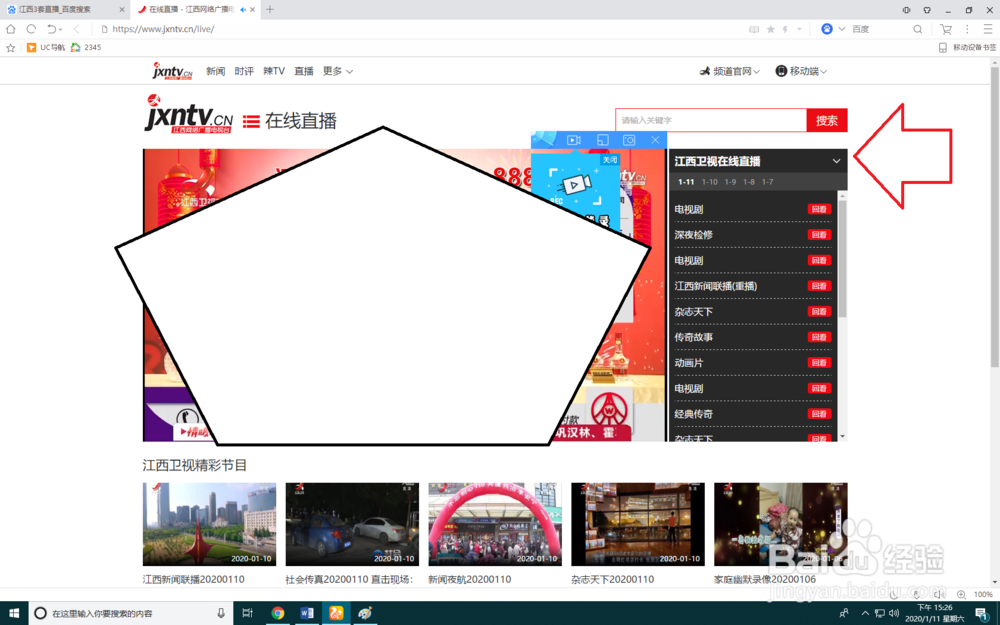
Task: Open the hamburger menu in browser toolbar
Action: click(987, 29)
